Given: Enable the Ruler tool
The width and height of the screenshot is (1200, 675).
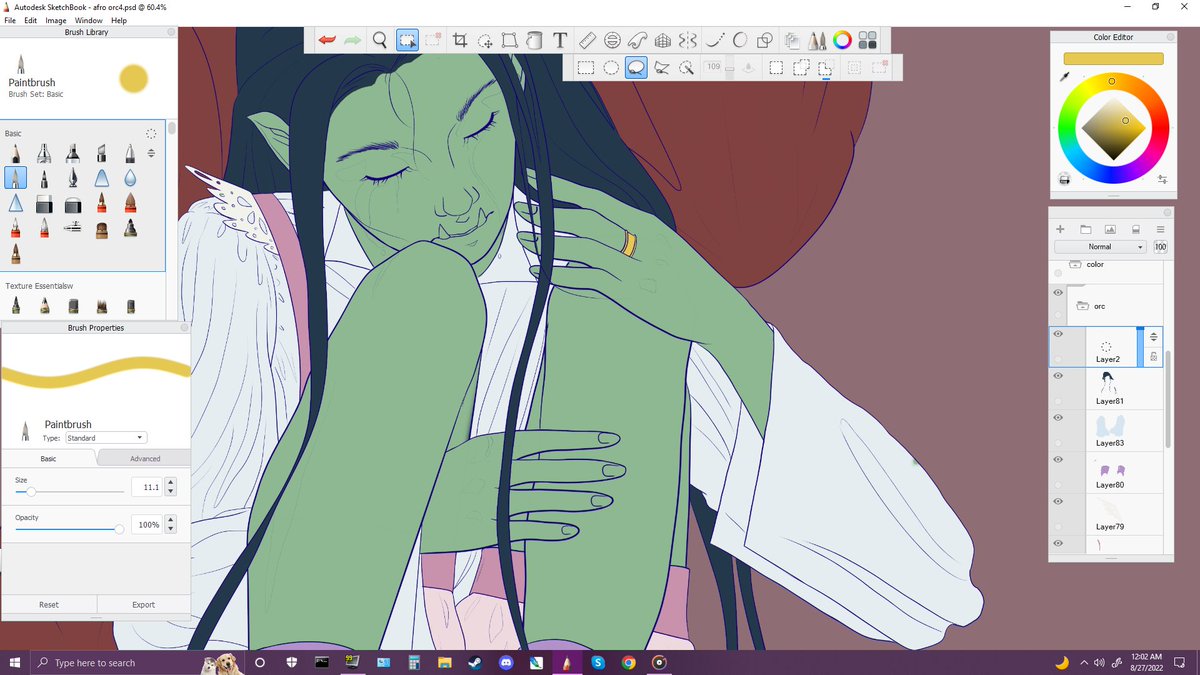Looking at the screenshot, I should point(587,41).
